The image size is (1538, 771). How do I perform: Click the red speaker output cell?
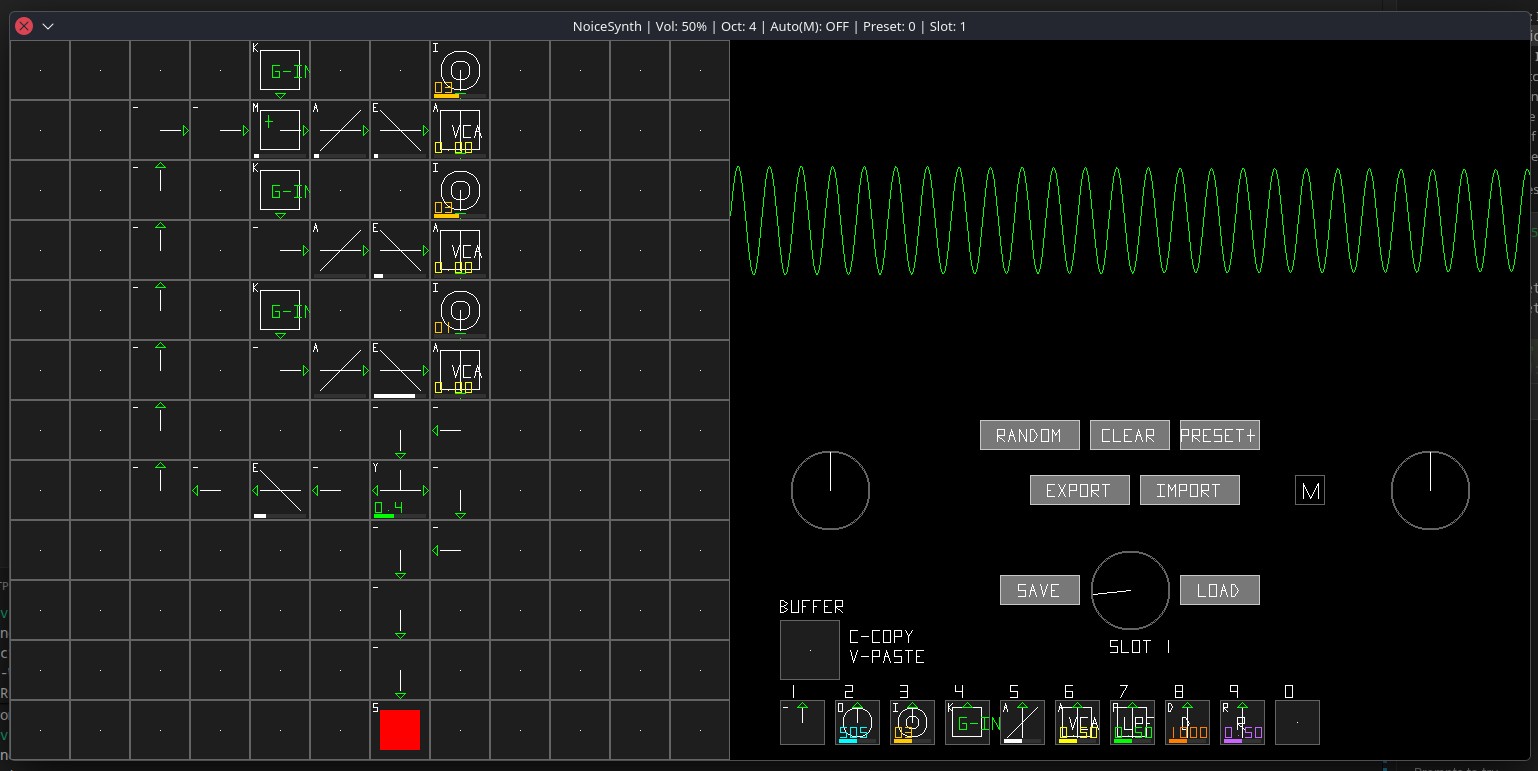400,730
